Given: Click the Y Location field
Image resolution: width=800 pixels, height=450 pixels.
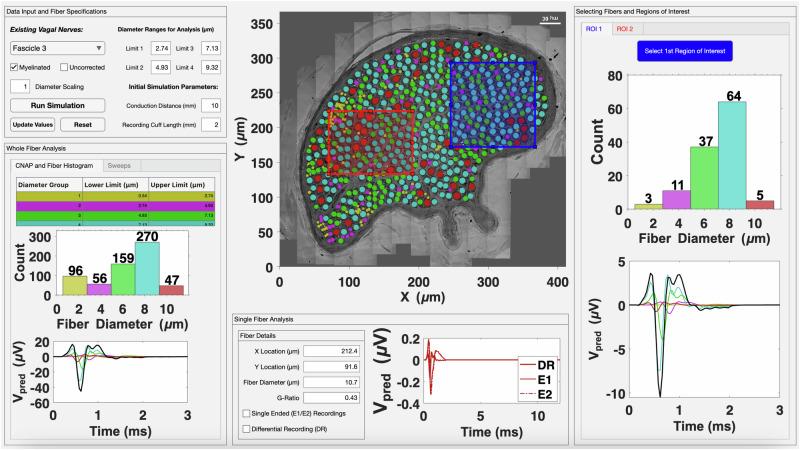Looking at the screenshot, I should click(332, 366).
